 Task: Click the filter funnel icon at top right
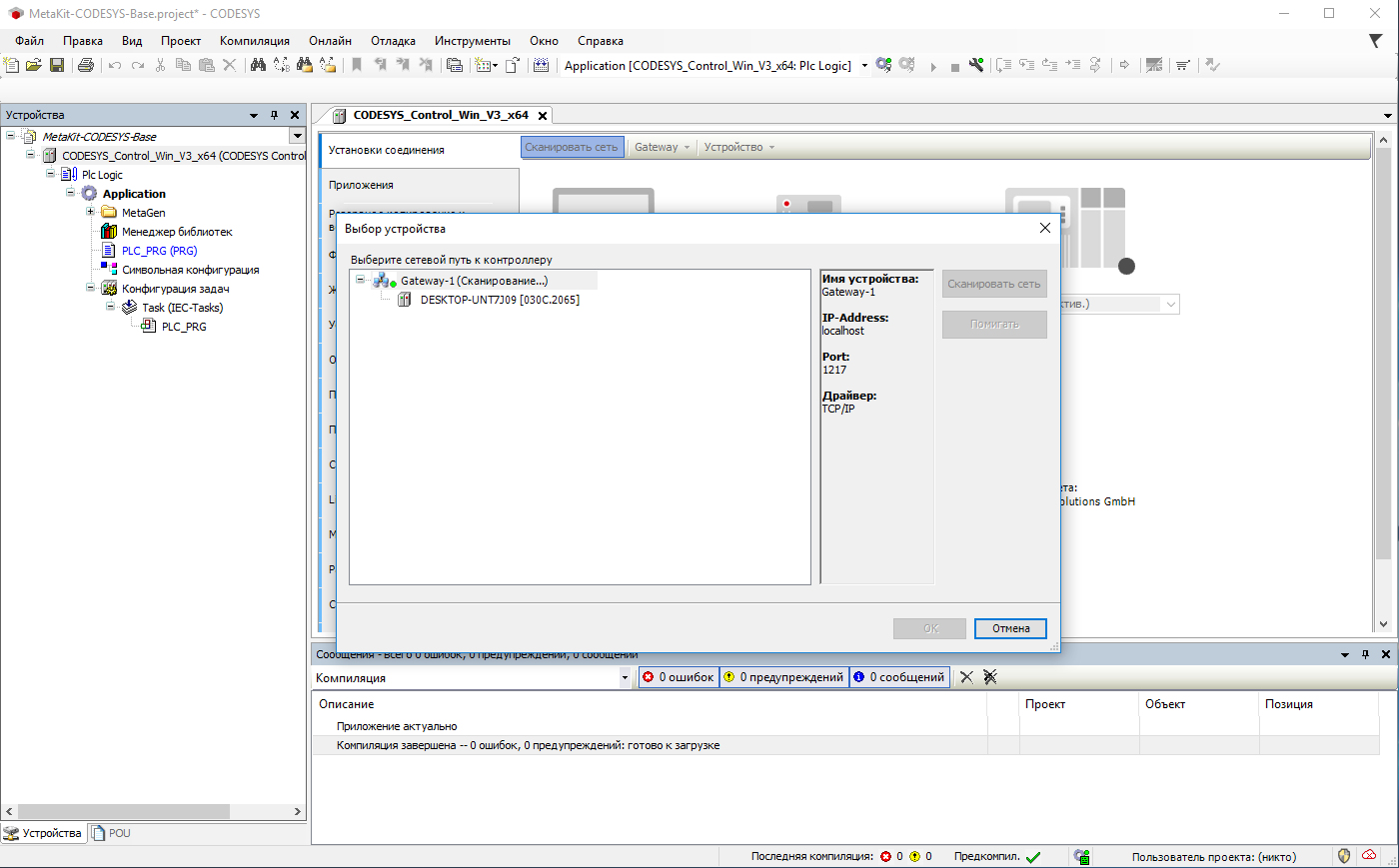pyautogui.click(x=1376, y=41)
